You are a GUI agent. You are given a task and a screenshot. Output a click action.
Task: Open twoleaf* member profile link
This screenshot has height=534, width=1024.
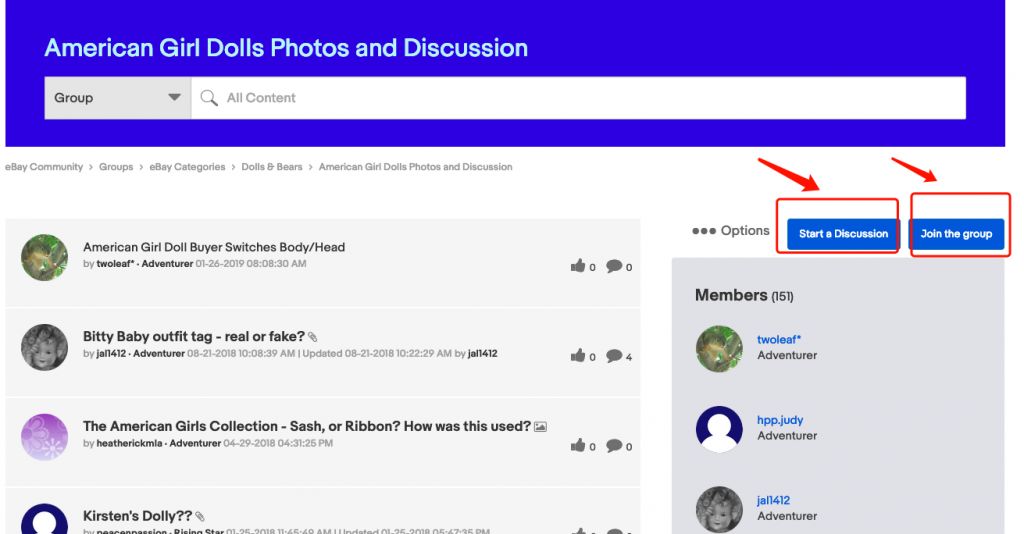coord(778,339)
